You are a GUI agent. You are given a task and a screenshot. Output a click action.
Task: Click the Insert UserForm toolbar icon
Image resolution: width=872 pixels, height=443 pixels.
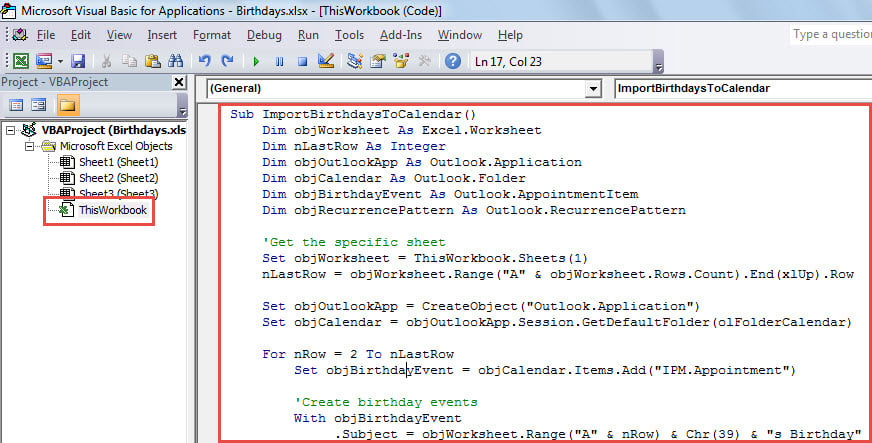43,61
